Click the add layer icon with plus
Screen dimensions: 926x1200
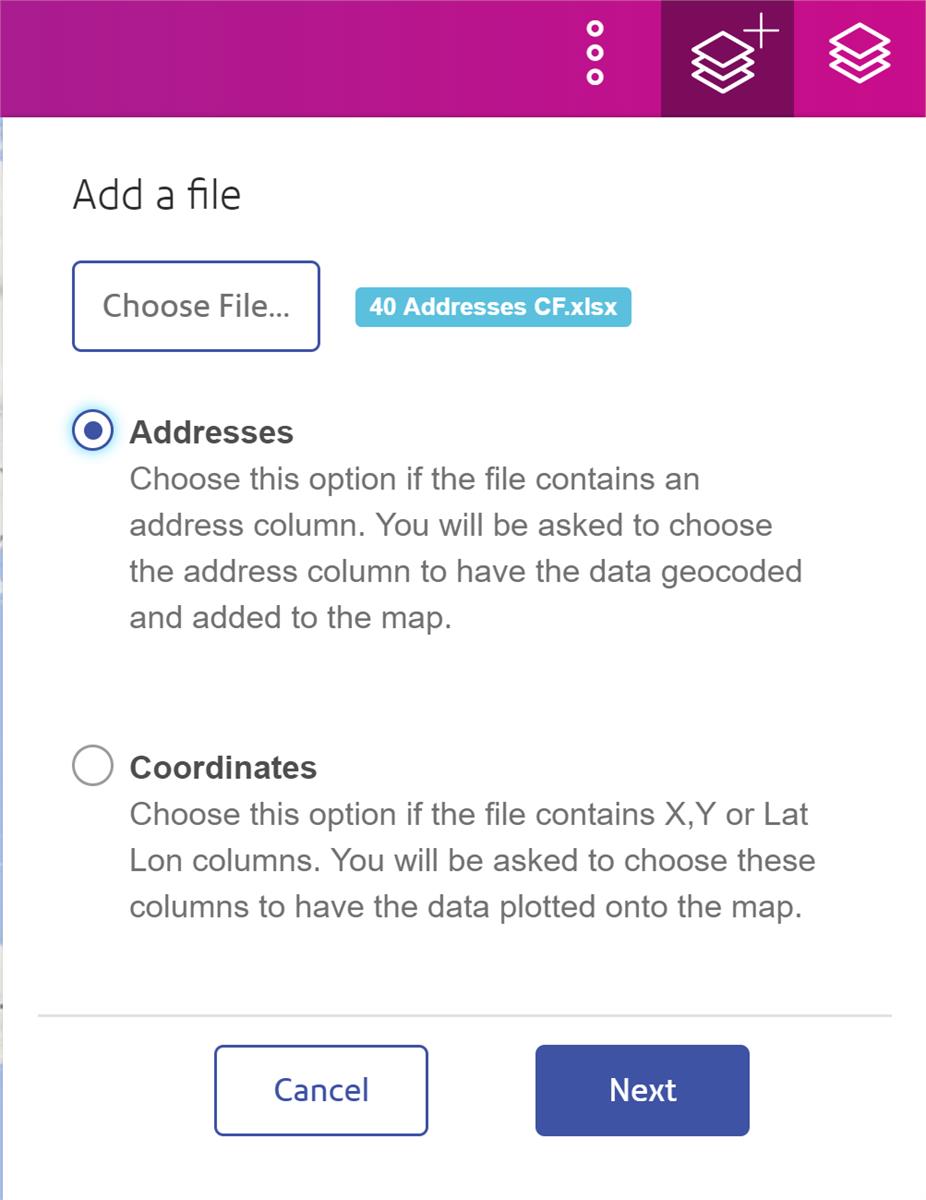(x=727, y=58)
